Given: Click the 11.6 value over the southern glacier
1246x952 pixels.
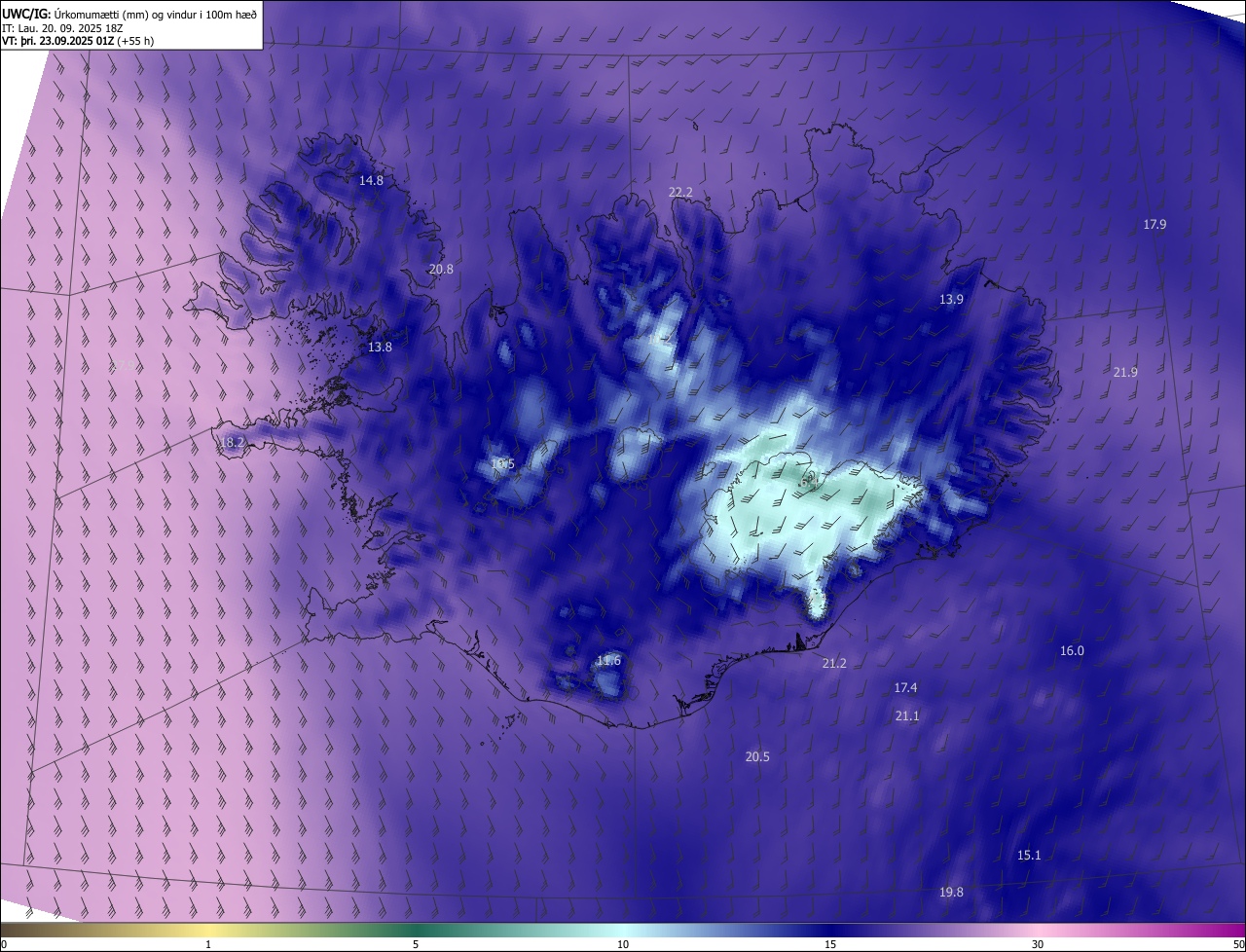Looking at the screenshot, I should click(608, 661).
